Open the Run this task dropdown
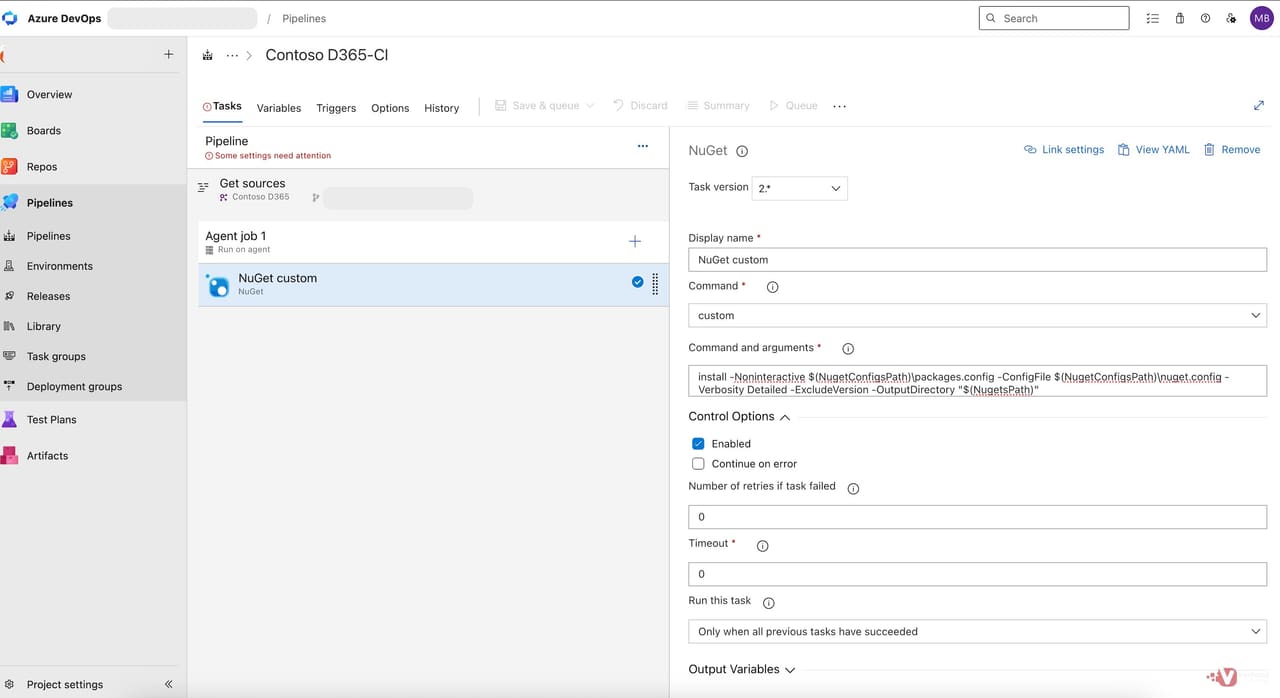The width and height of the screenshot is (1280, 698). 977,631
